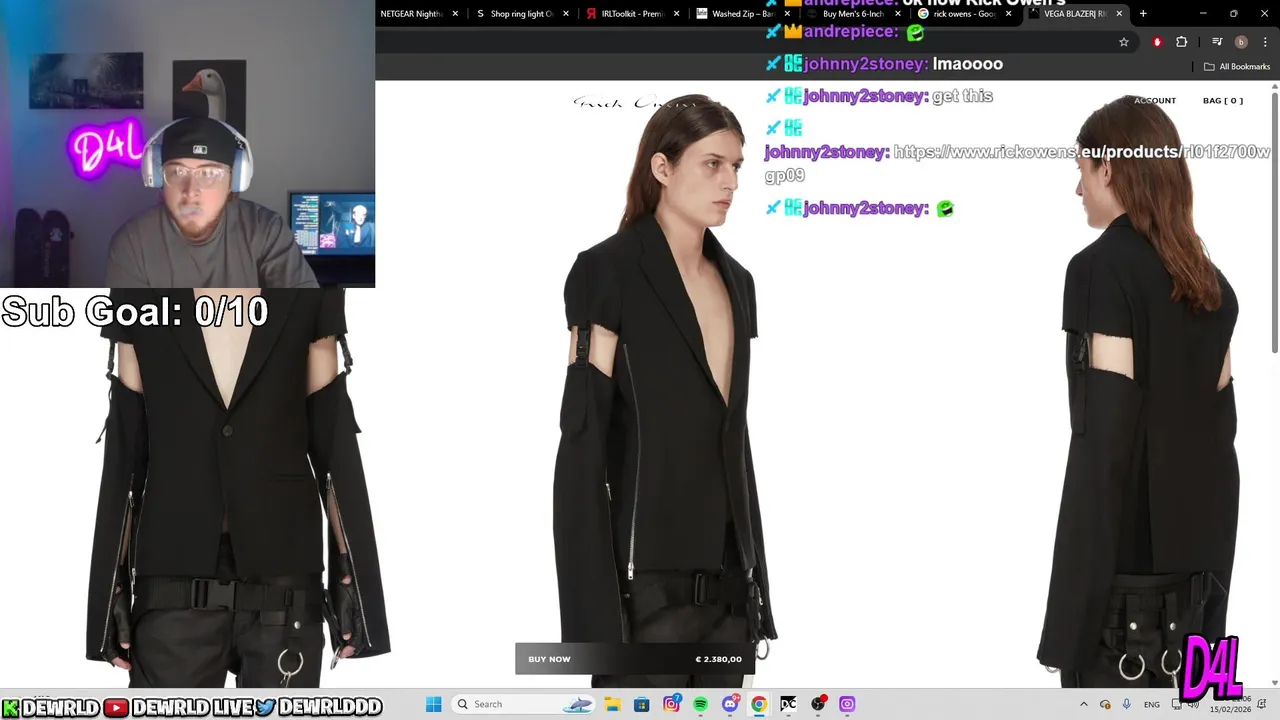Open OBS Studio from the taskbar

coord(818,704)
